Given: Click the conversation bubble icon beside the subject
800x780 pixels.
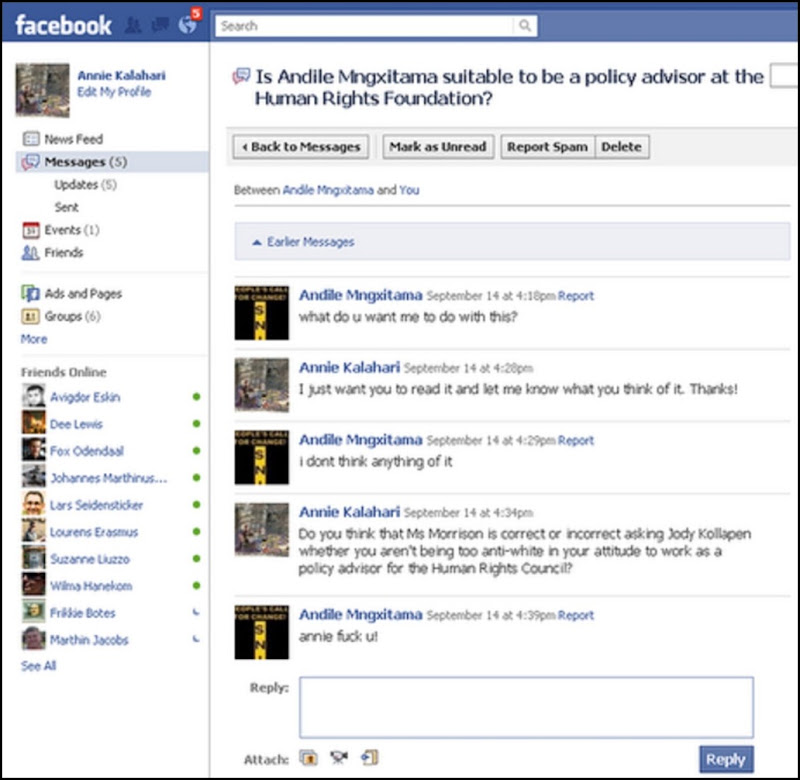Looking at the screenshot, I should point(241,76).
